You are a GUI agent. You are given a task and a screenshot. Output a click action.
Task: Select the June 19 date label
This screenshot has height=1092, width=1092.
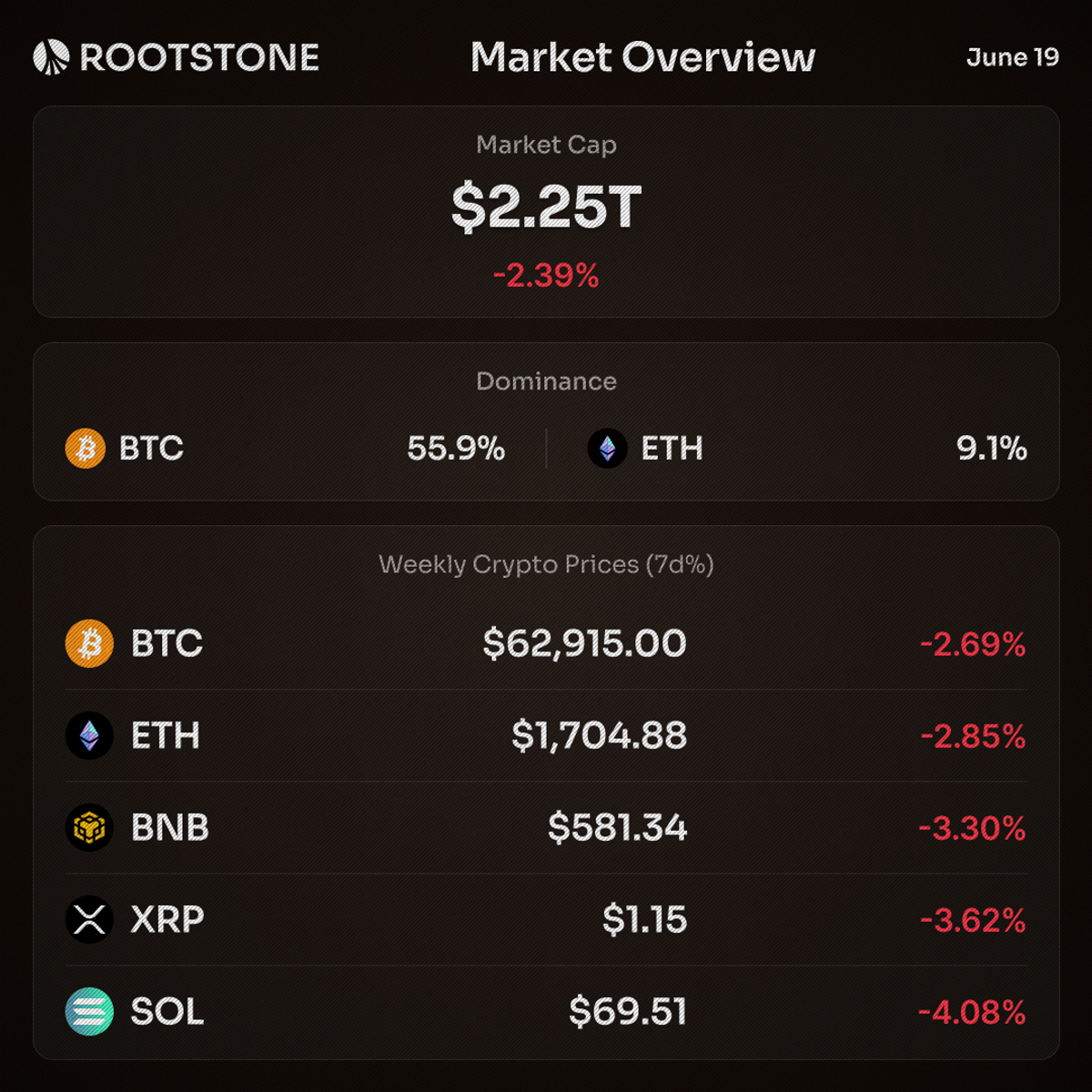[1013, 57]
